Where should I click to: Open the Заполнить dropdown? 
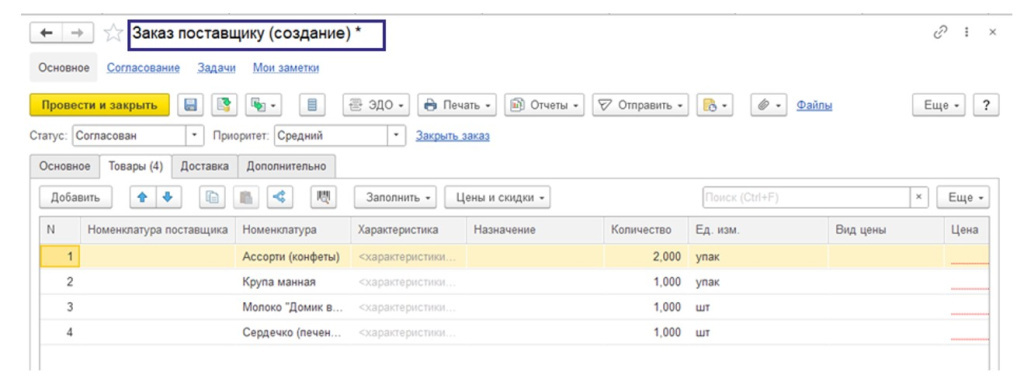click(x=396, y=197)
